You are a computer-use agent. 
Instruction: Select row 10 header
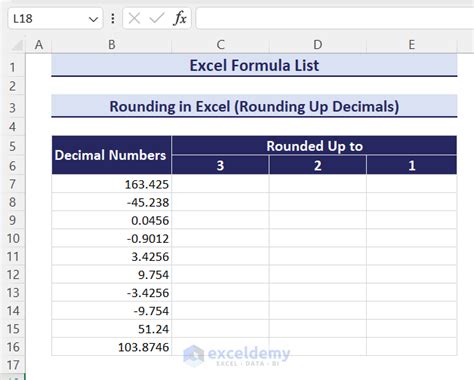pos(13,238)
